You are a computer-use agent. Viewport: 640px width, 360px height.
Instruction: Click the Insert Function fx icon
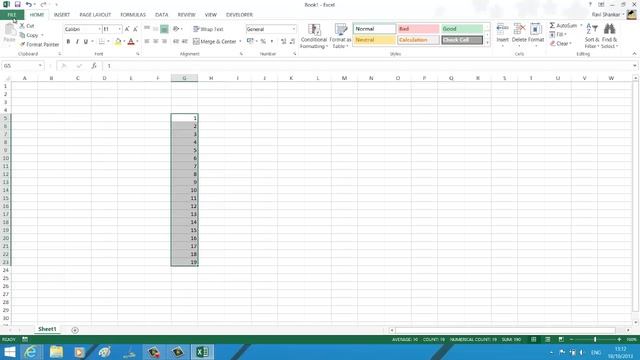pyautogui.click(x=94, y=66)
